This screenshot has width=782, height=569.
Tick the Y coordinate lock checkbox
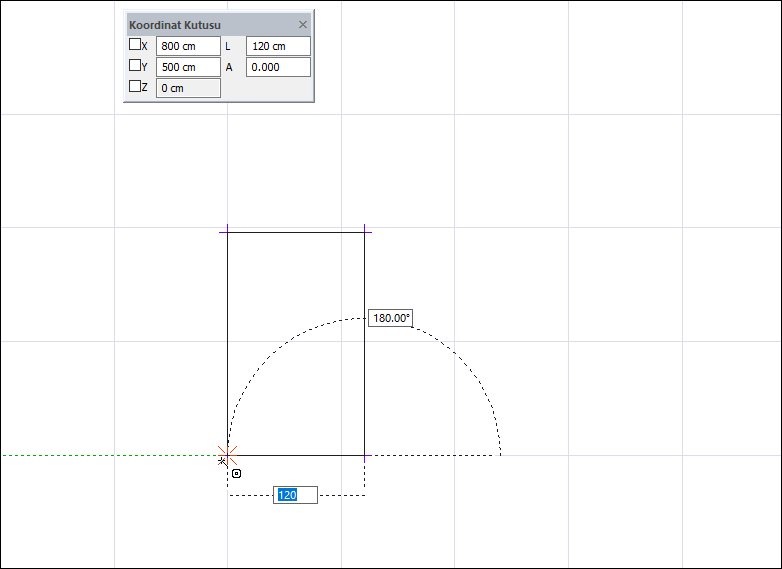(135, 66)
